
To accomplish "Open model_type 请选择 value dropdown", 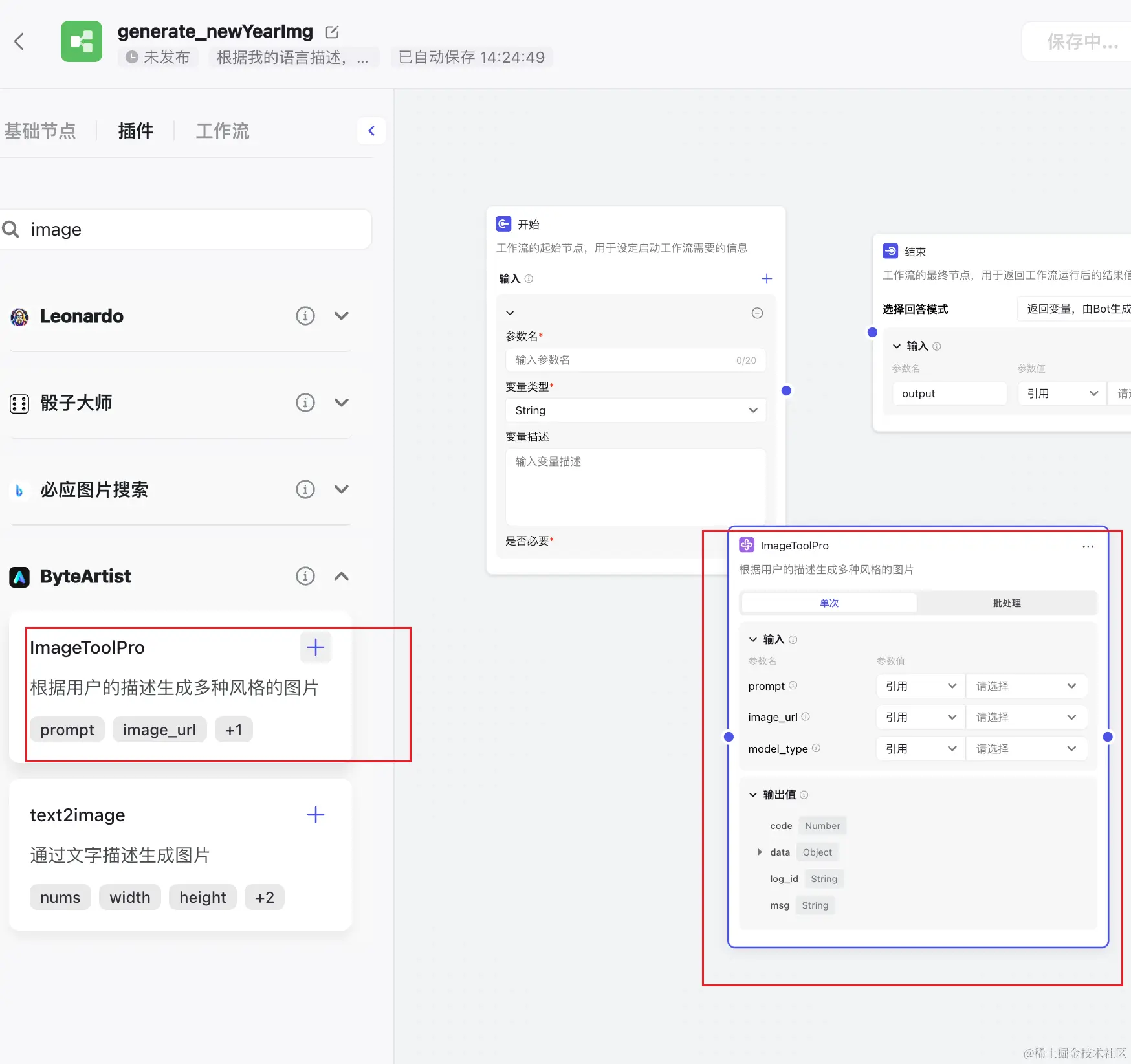I will [1026, 749].
